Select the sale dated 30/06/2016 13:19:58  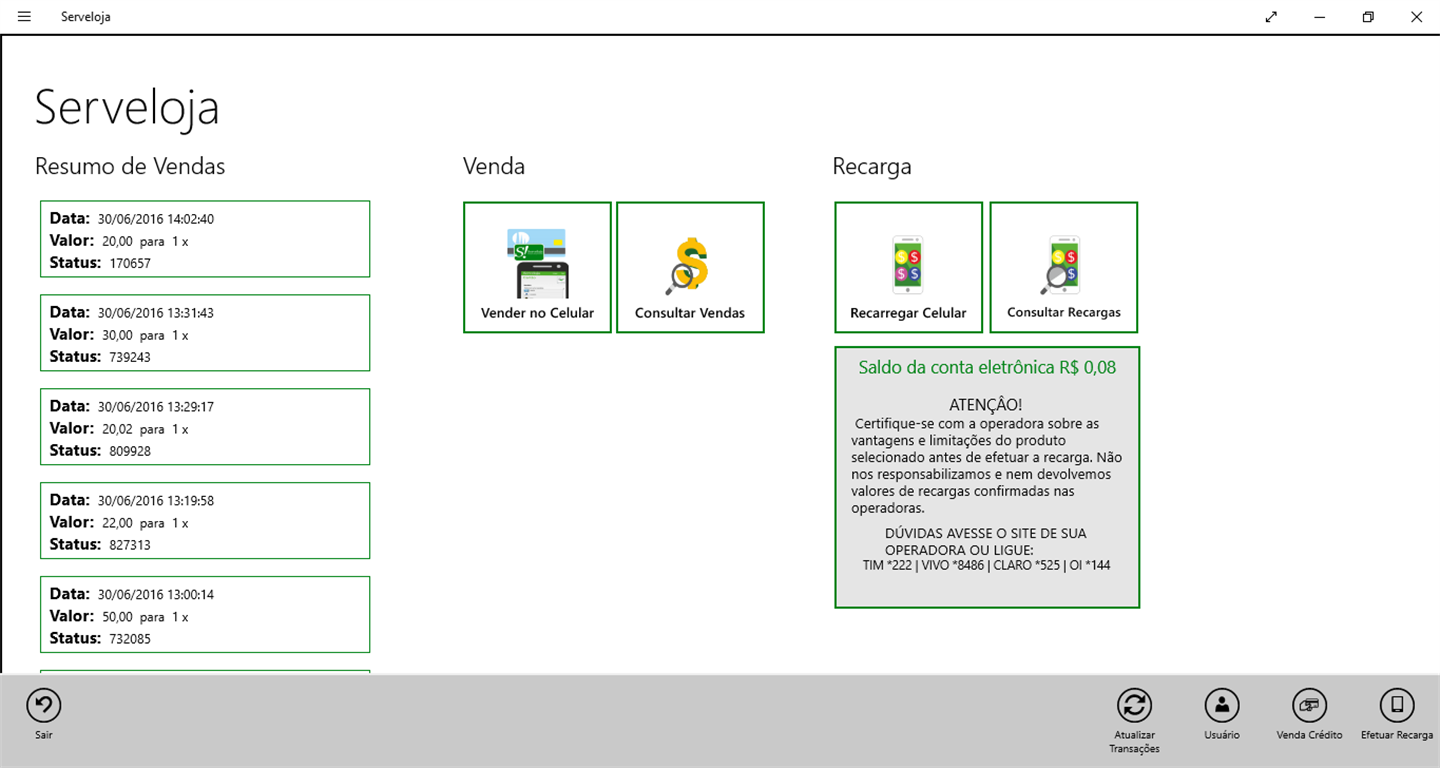[x=205, y=521]
